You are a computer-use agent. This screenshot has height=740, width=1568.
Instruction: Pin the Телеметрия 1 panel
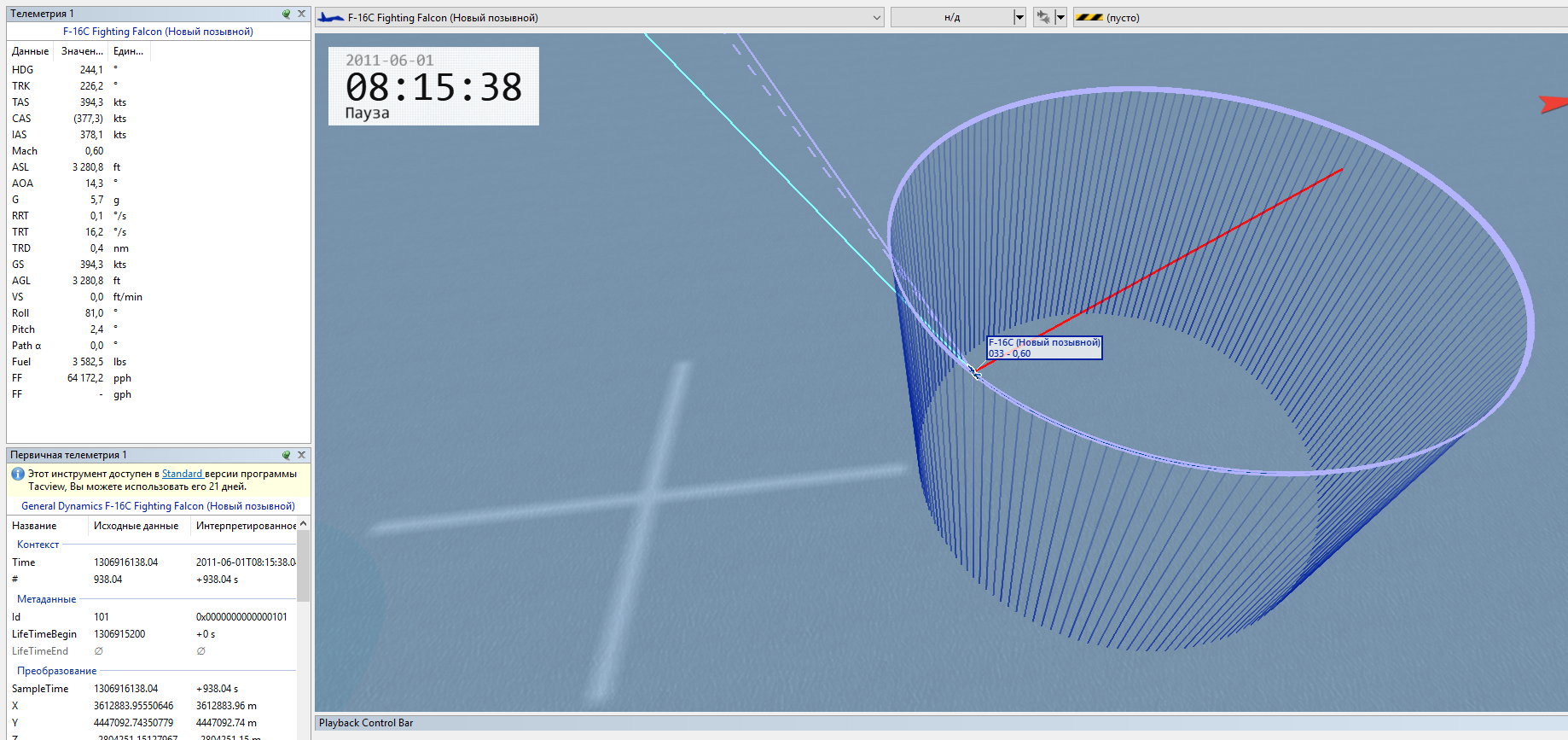click(x=287, y=14)
